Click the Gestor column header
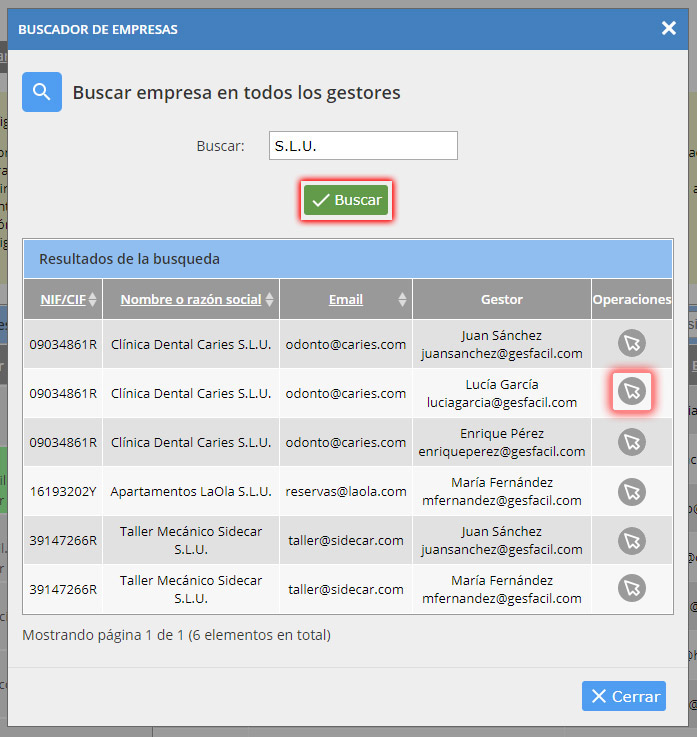 point(501,299)
